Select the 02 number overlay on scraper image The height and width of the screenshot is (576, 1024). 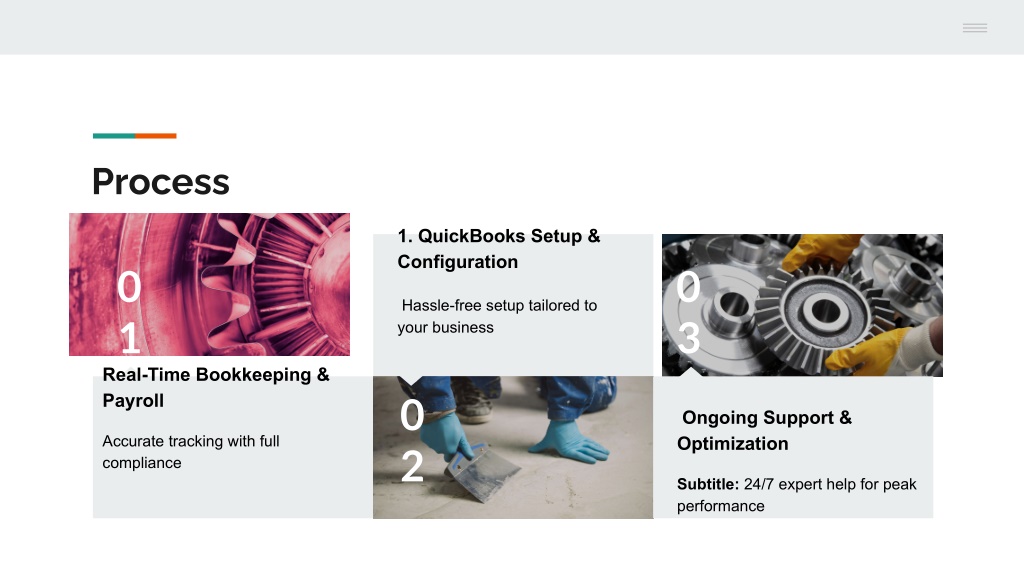coord(412,441)
